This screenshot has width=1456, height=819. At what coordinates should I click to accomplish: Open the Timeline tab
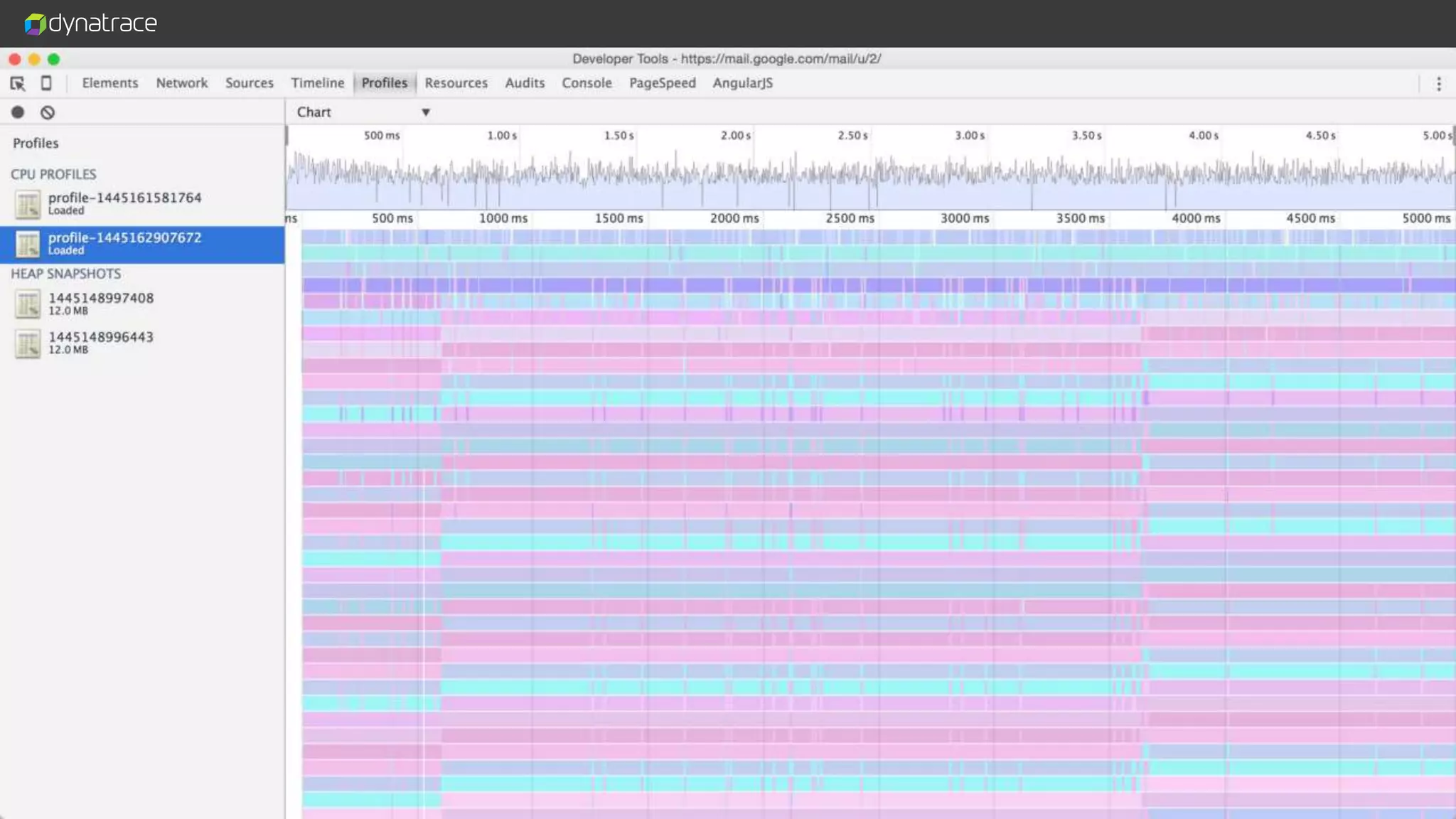[x=317, y=83]
